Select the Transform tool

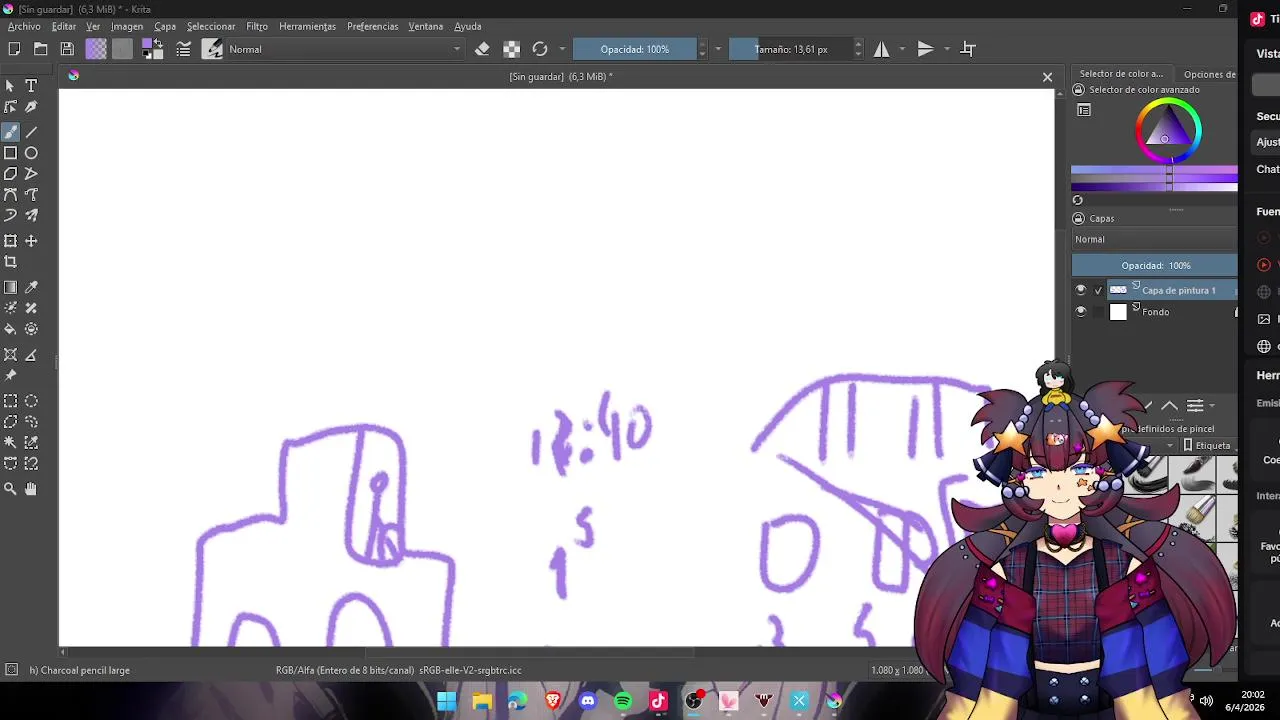(x=10, y=241)
